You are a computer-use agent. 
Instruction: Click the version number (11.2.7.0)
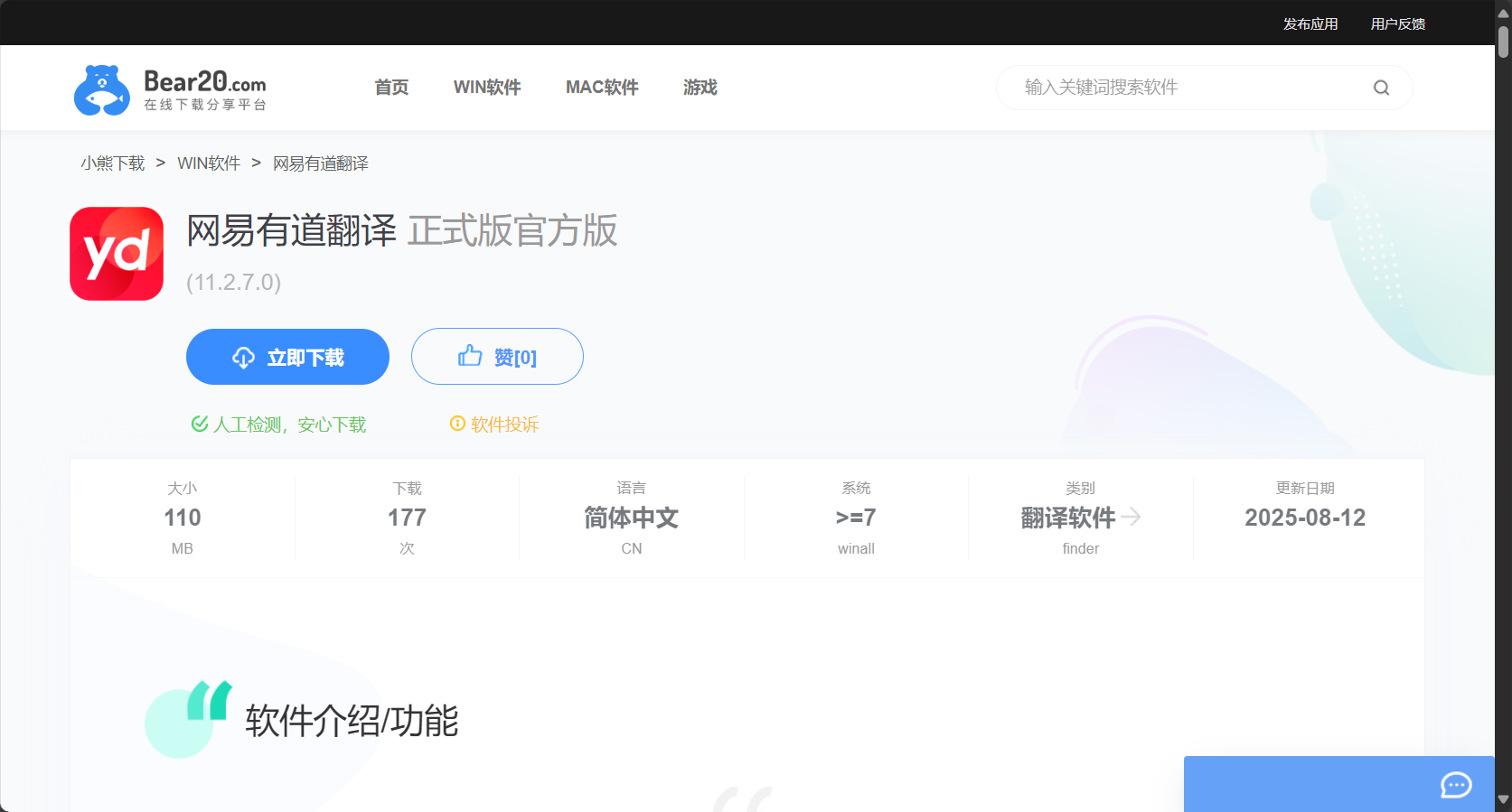pos(234,283)
